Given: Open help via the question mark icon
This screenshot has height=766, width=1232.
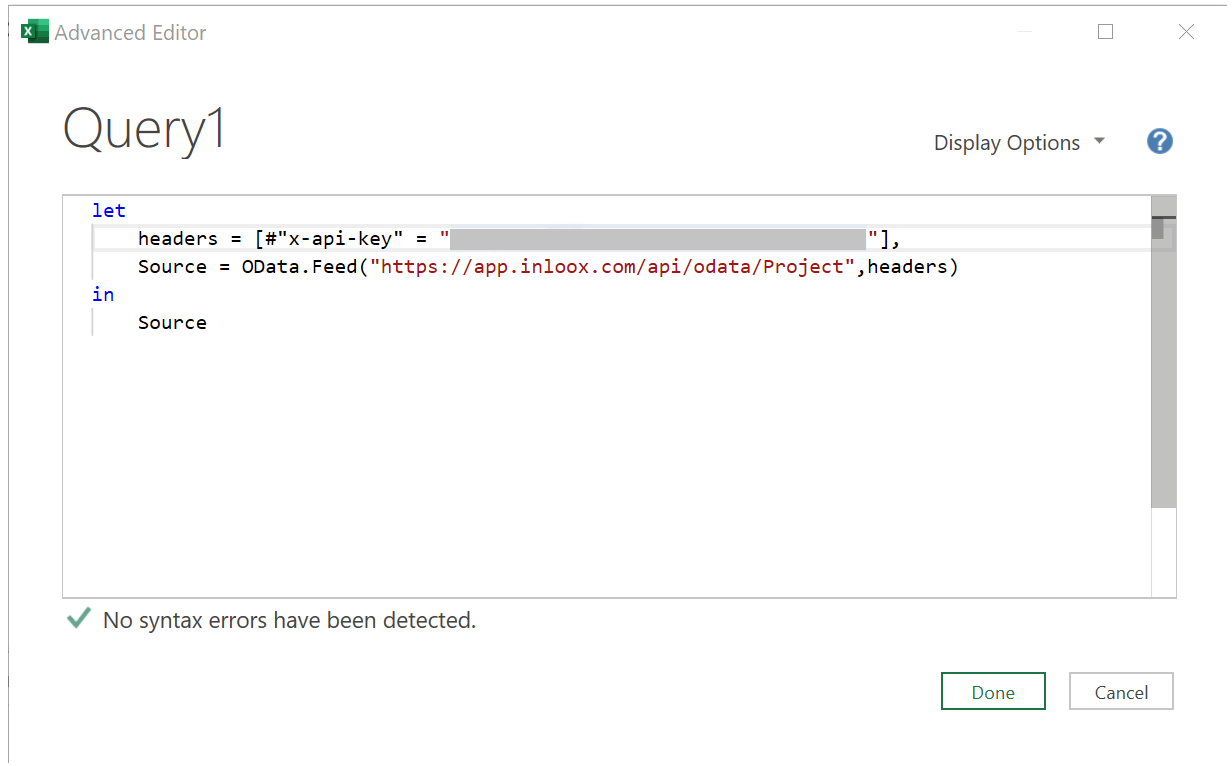Looking at the screenshot, I should coord(1159,141).
